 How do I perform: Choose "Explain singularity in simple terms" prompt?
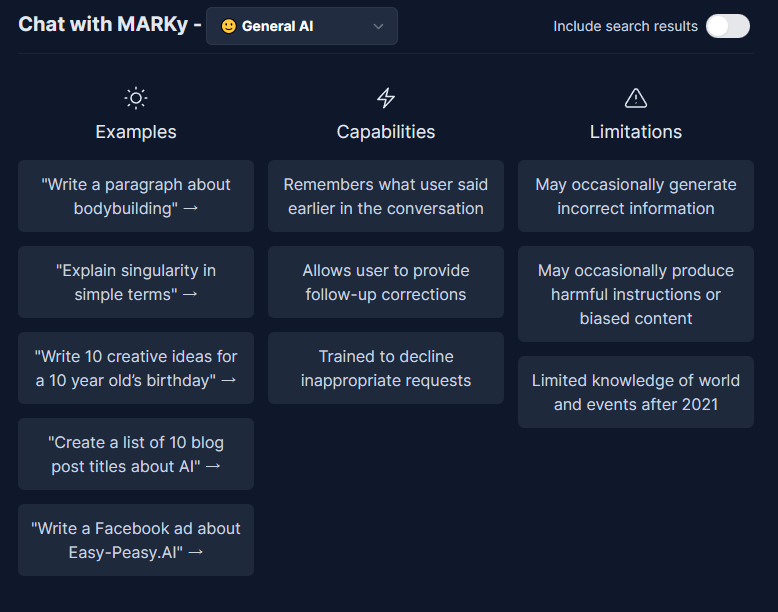pos(136,282)
